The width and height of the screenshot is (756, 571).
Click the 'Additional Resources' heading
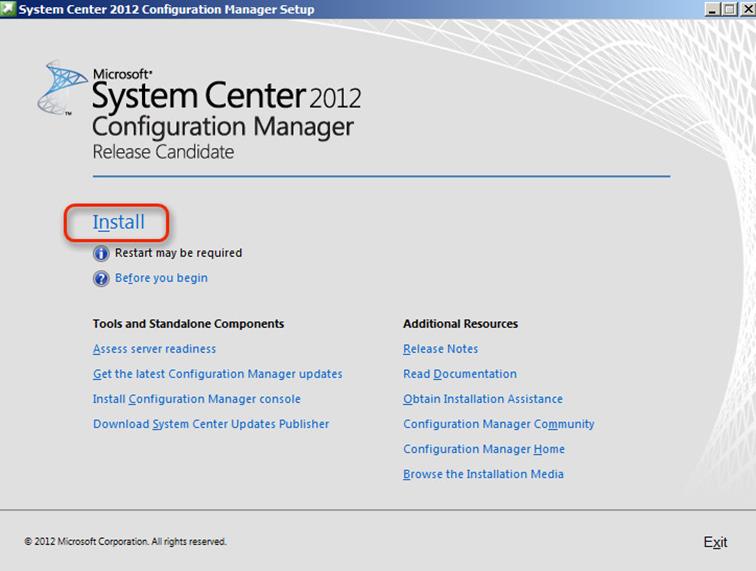click(x=460, y=324)
